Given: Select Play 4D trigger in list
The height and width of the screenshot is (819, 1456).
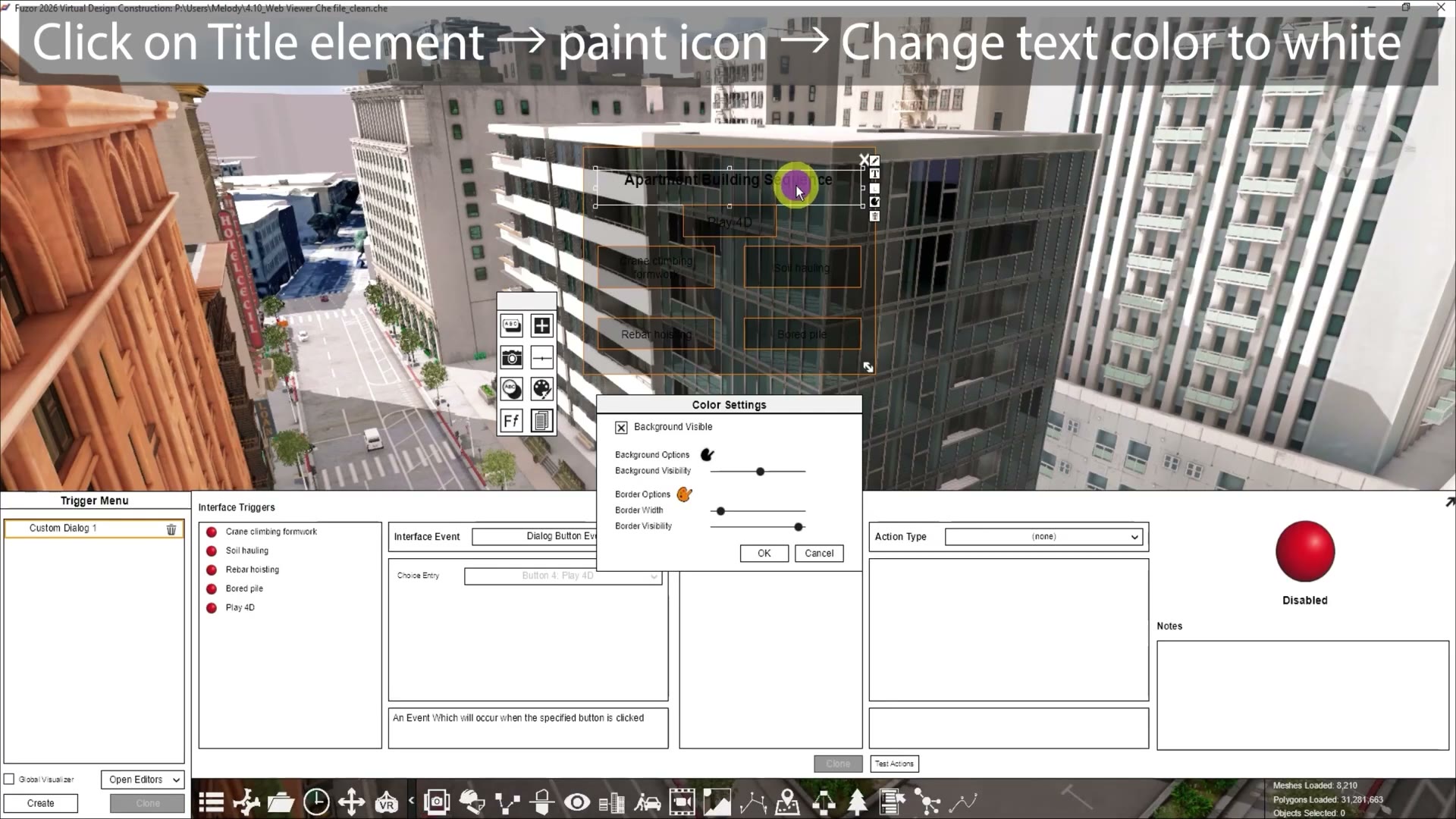Looking at the screenshot, I should tap(240, 607).
